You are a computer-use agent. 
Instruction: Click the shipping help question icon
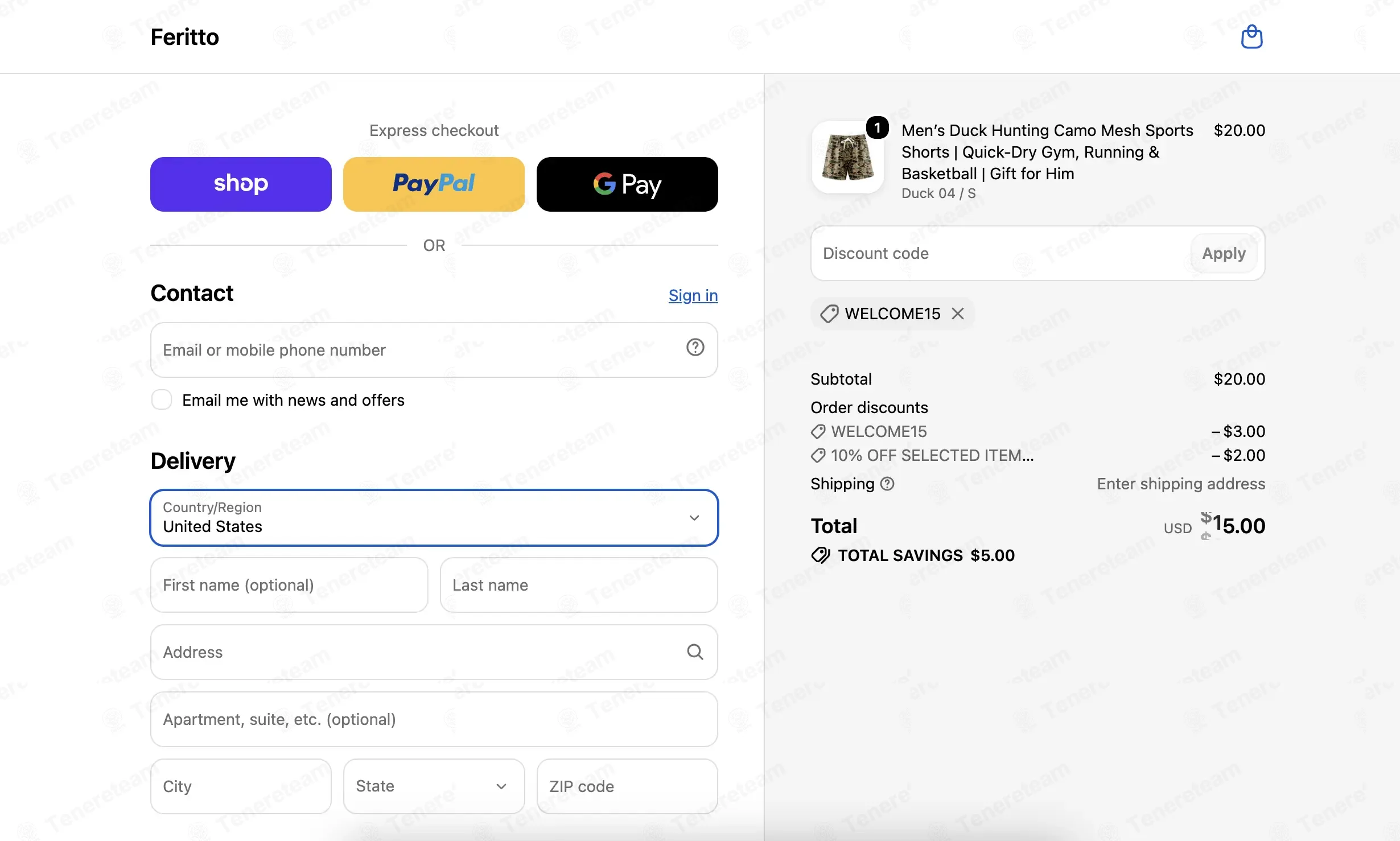[x=887, y=484]
